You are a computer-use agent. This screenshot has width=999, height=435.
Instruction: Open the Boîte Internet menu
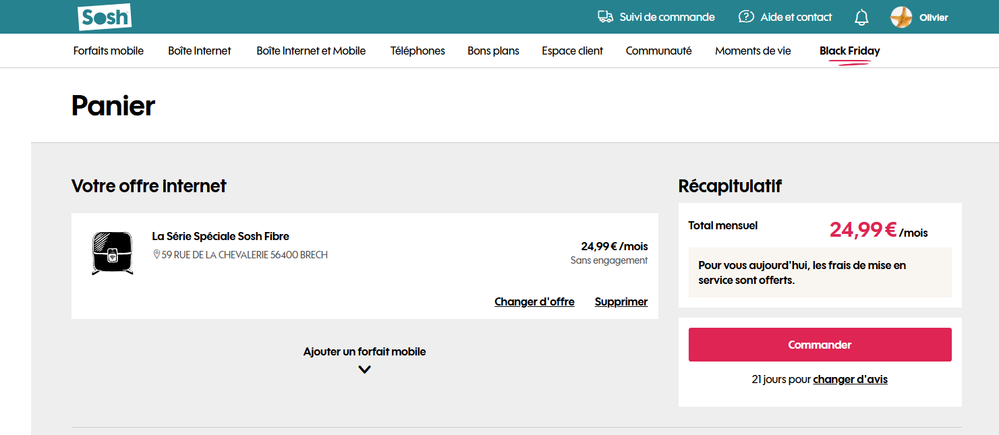pos(199,51)
